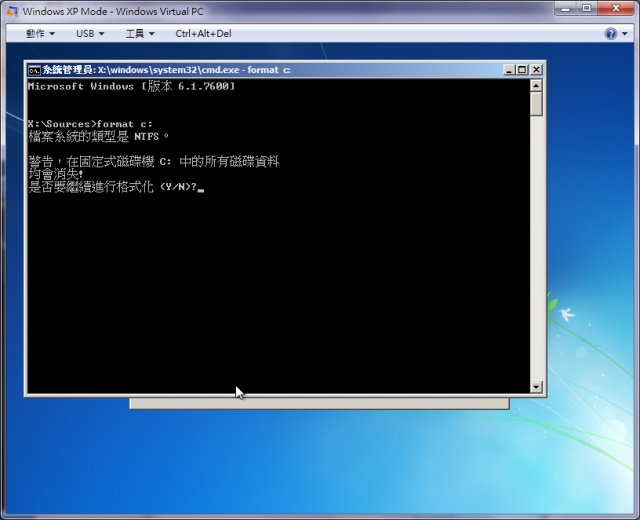The image size is (640, 520).
Task: Click the '均會消失!' warning line
Action: [56, 174]
